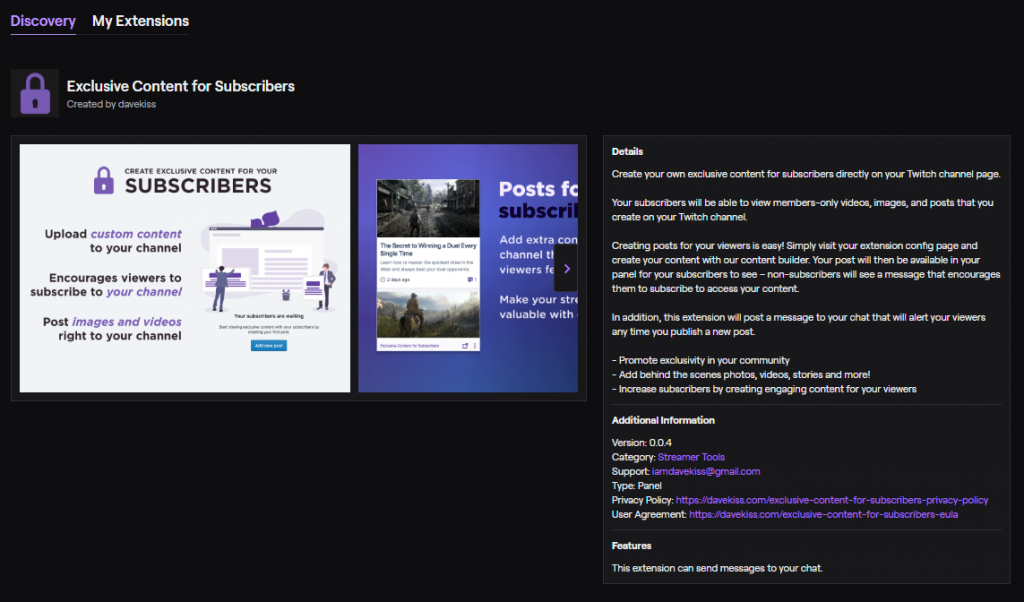The width and height of the screenshot is (1024, 602).
Task: Click the 'Details' heading
Action: (x=628, y=151)
